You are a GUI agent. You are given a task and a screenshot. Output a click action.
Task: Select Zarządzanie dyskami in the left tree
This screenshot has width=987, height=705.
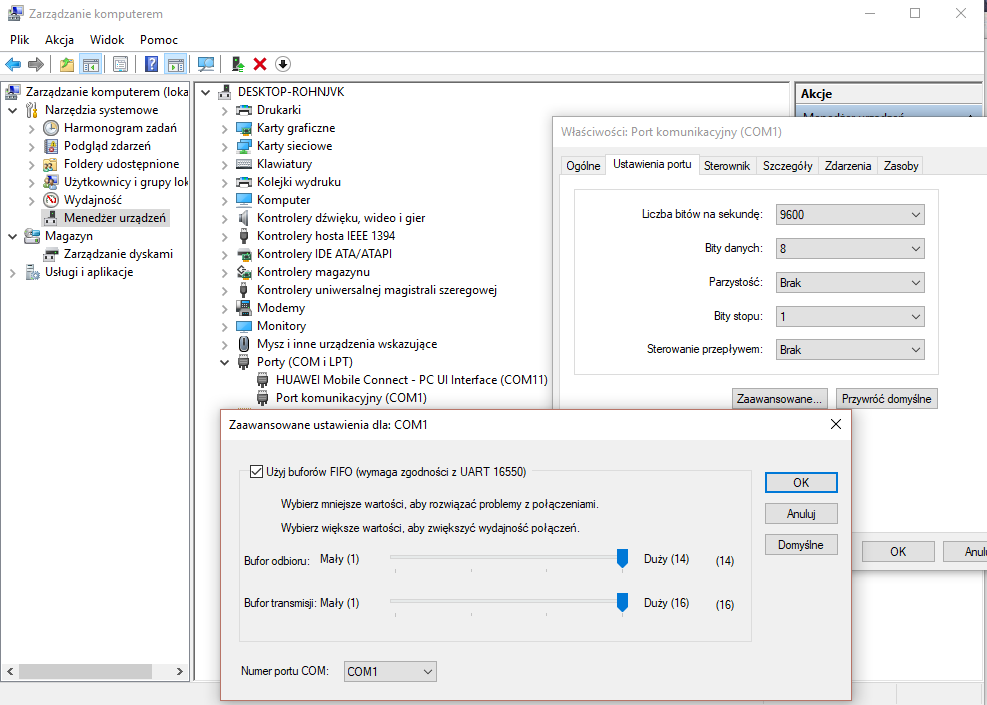118,254
